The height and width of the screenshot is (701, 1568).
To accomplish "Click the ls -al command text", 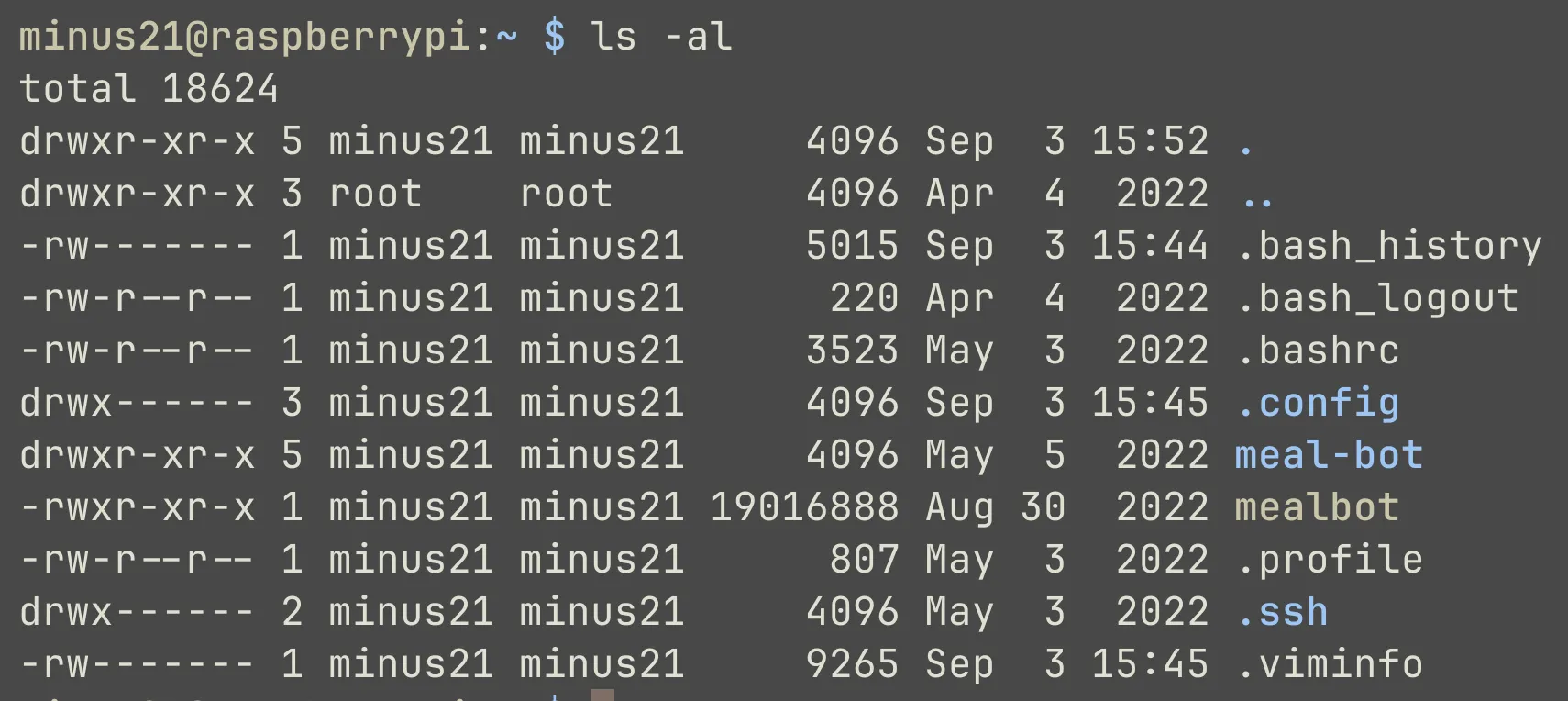I will 661,38.
